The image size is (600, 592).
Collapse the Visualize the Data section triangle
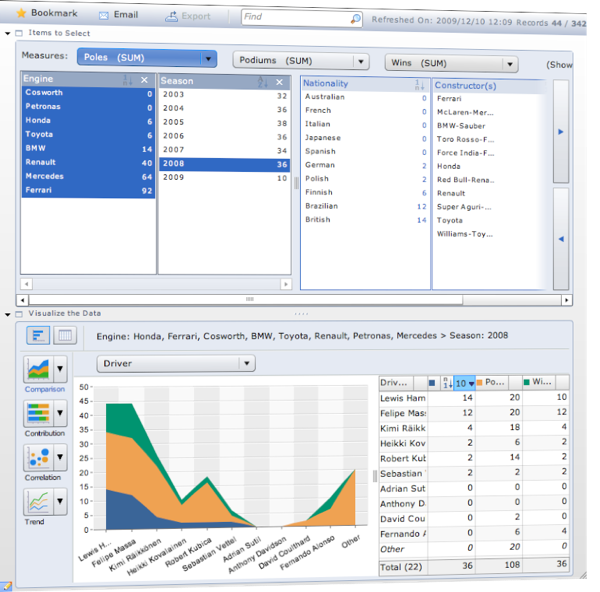point(7,315)
